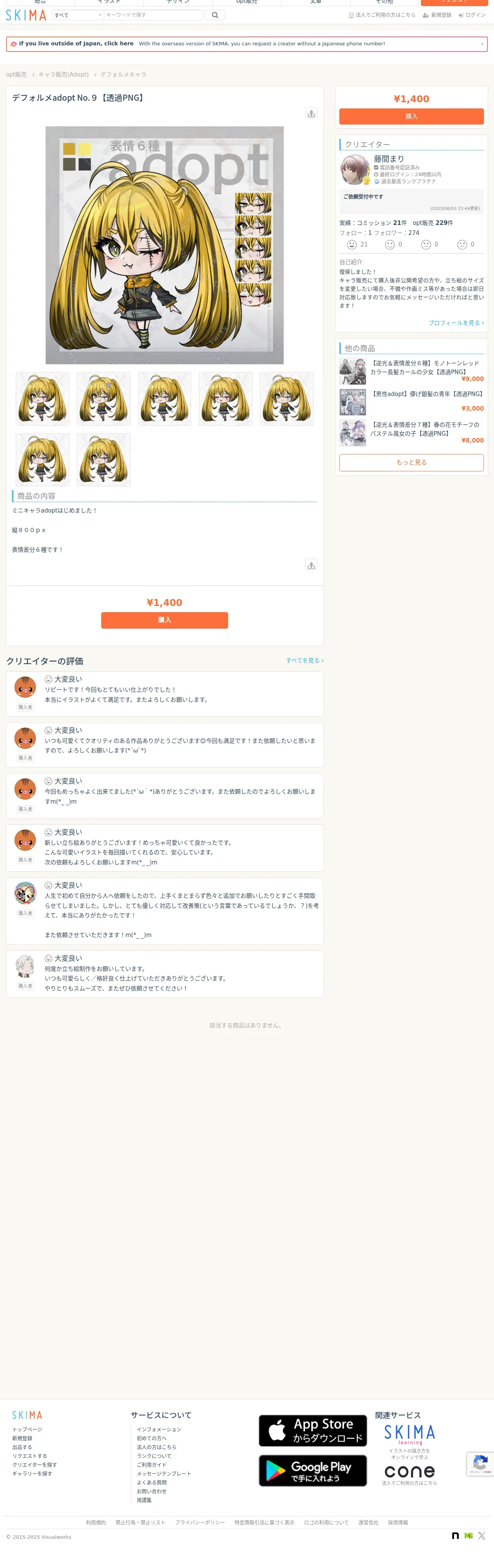494x1568 pixels.
Task: Open the ¥9,000 monotone-red girl listing
Action: click(x=412, y=371)
